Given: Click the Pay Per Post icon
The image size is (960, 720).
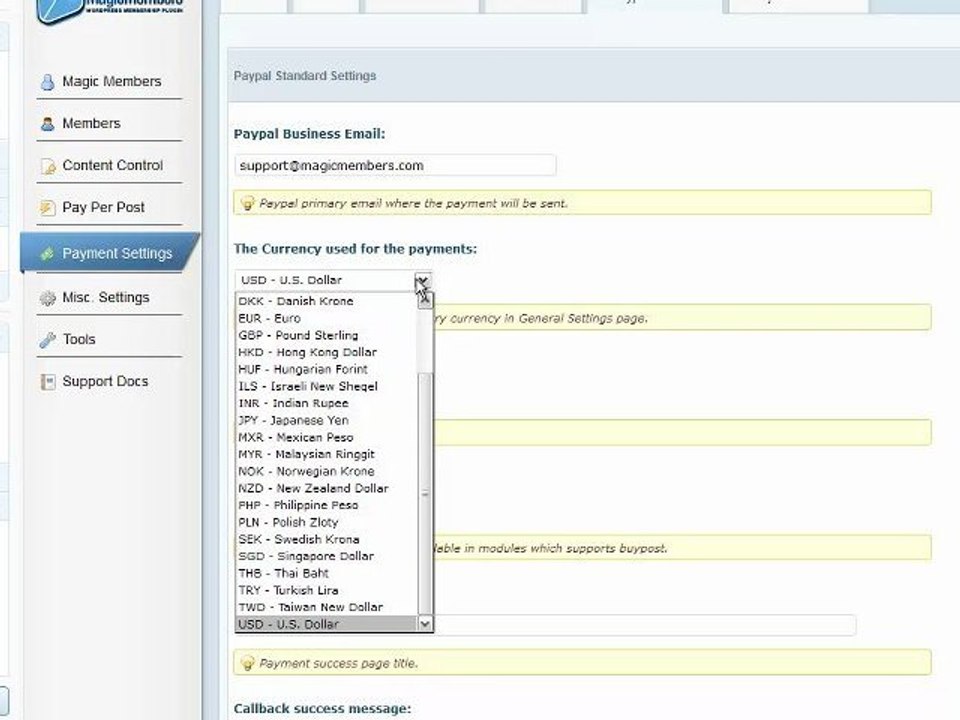Looking at the screenshot, I should pyautogui.click(x=47, y=208).
